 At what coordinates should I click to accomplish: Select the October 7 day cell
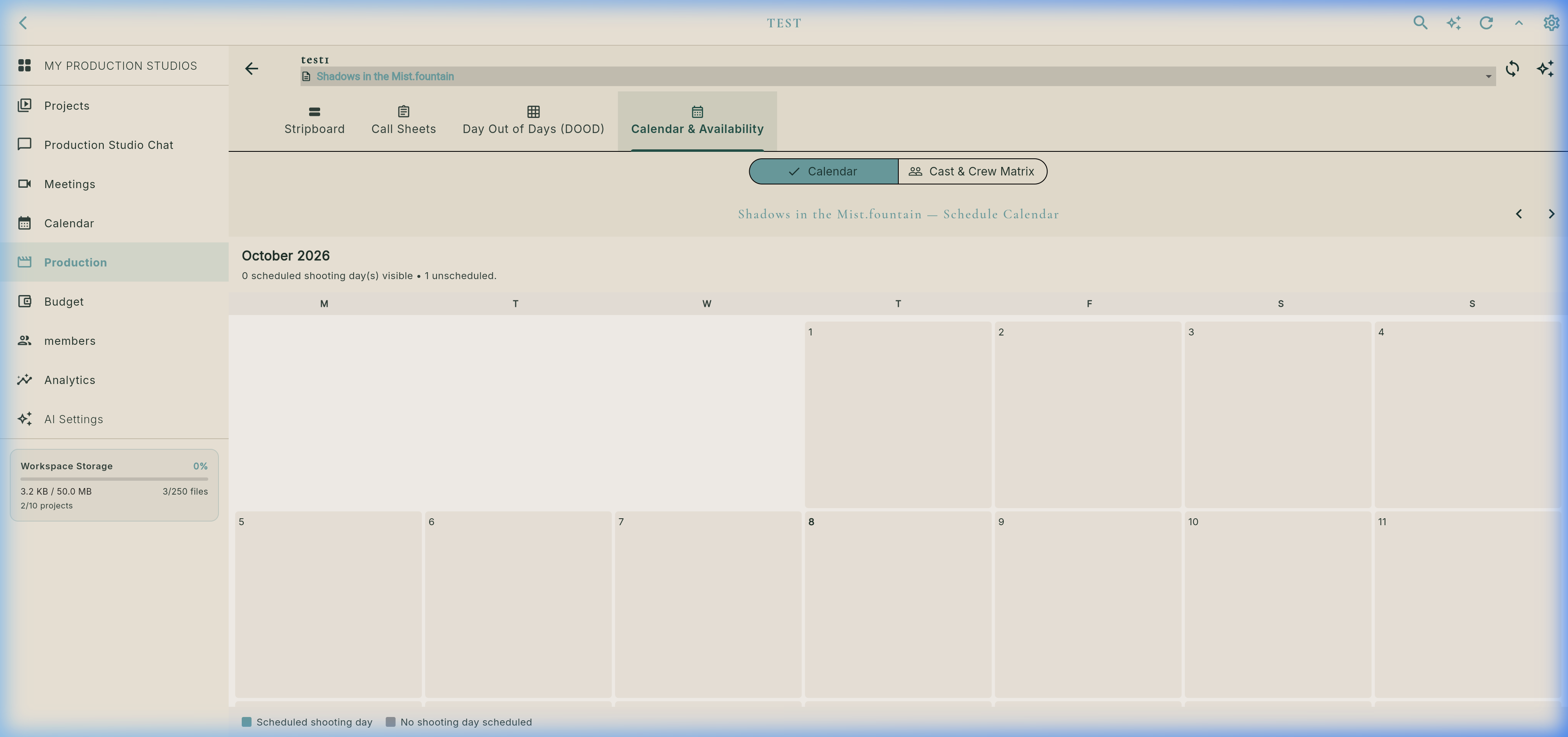coord(708,604)
